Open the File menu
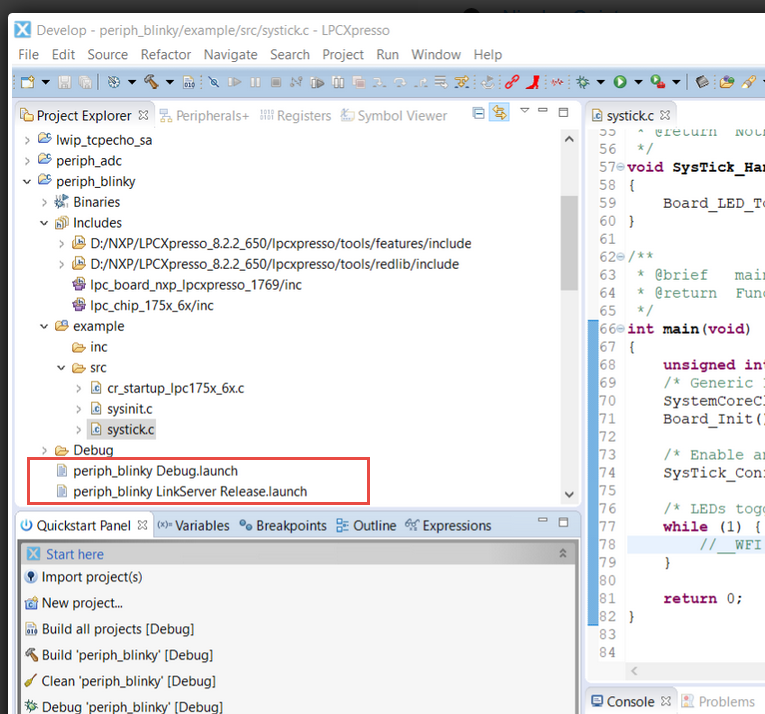 tap(28, 55)
